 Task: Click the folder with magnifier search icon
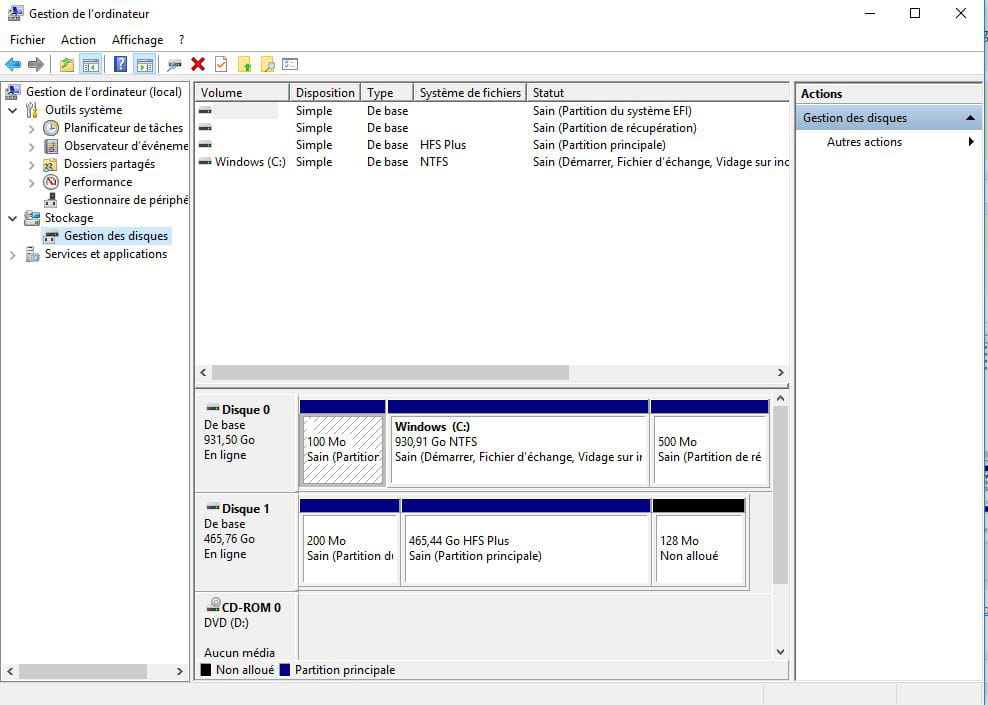pyautogui.click(x=267, y=65)
